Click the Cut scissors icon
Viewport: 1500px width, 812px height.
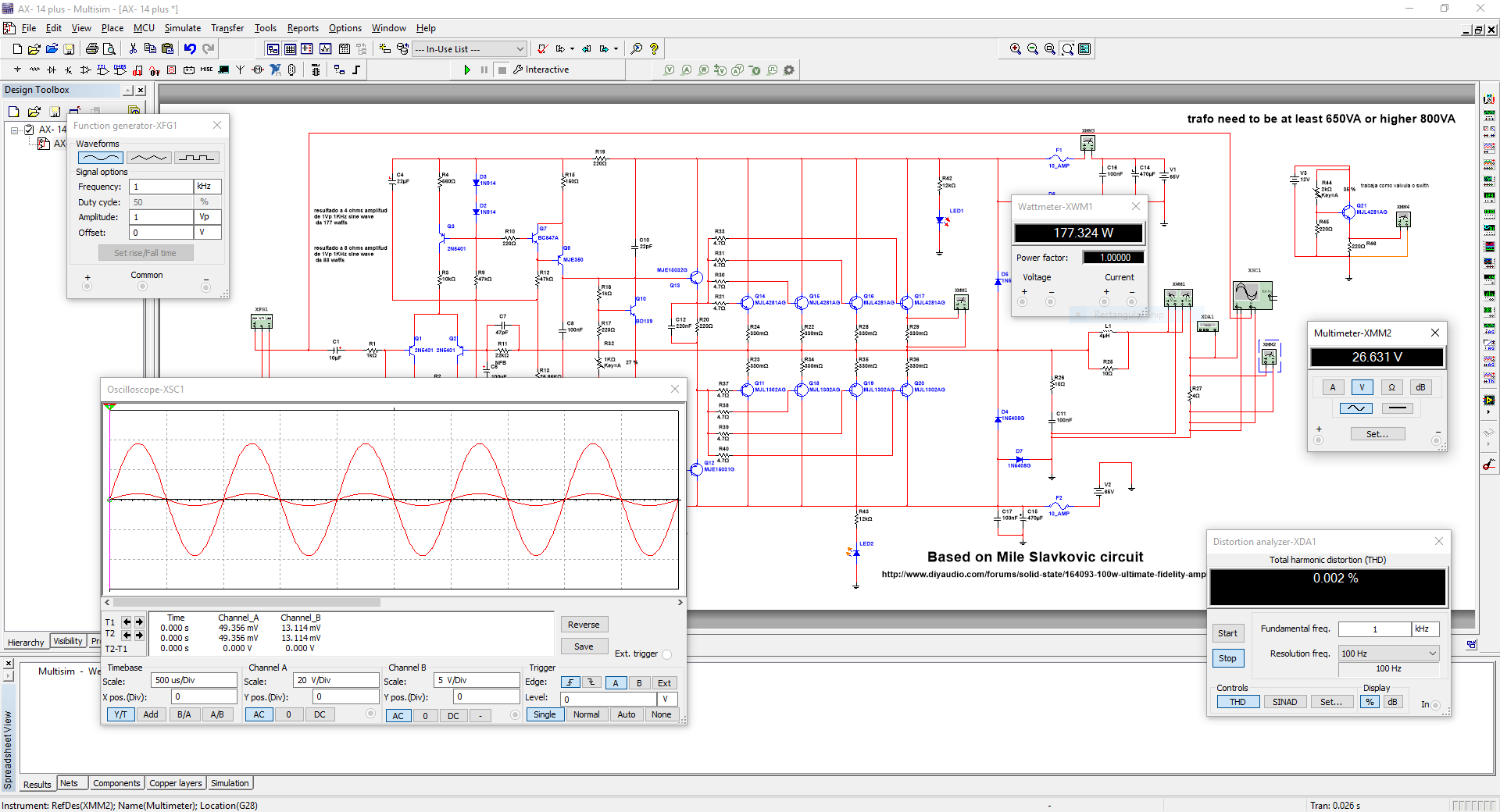click(134, 48)
